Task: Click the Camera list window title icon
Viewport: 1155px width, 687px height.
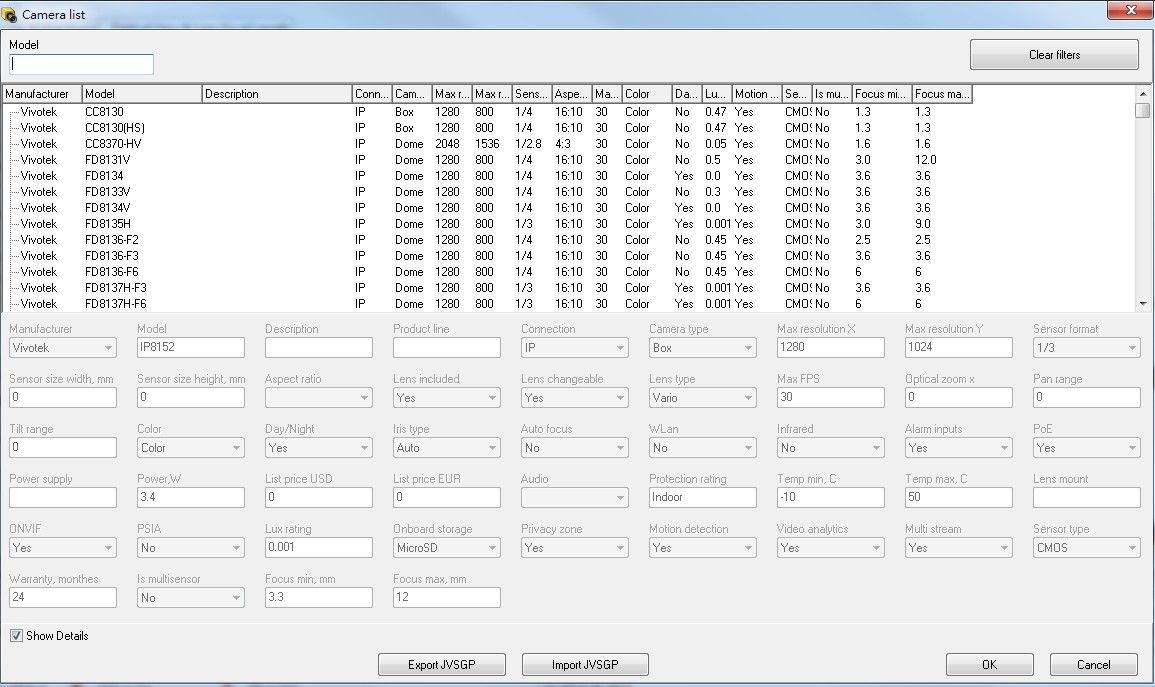Action: click(11, 15)
